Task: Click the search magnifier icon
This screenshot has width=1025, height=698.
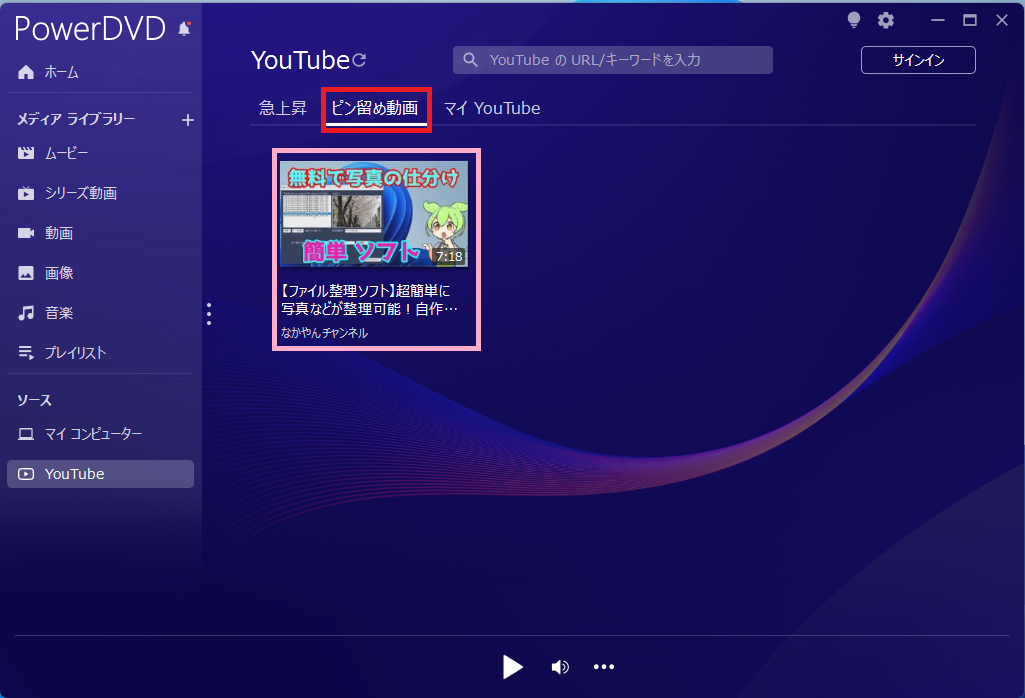Action: pos(470,60)
